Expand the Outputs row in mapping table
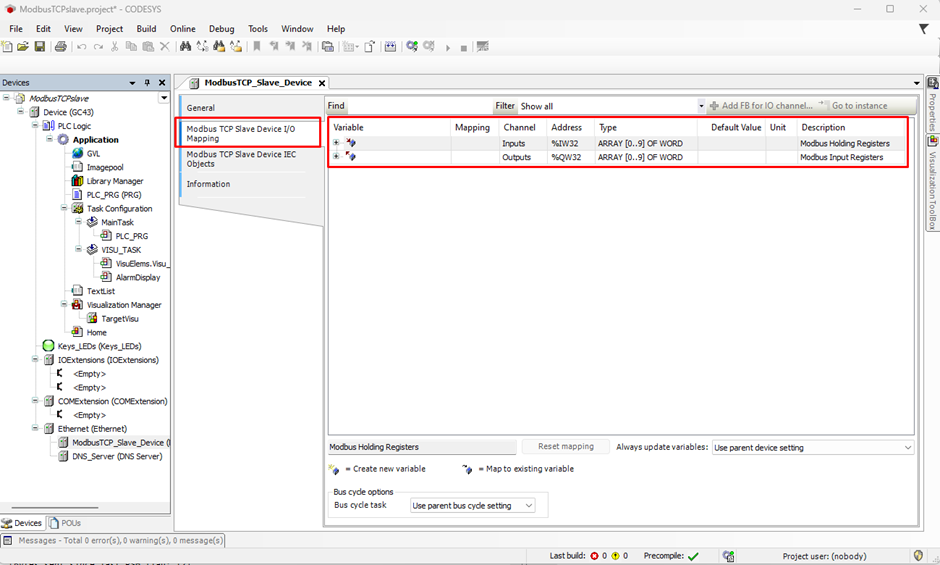This screenshot has width=940, height=565. [336, 157]
